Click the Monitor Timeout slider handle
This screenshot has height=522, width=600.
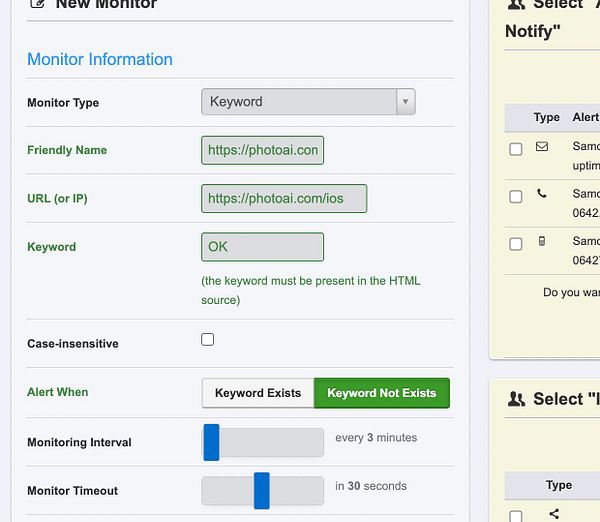262,490
